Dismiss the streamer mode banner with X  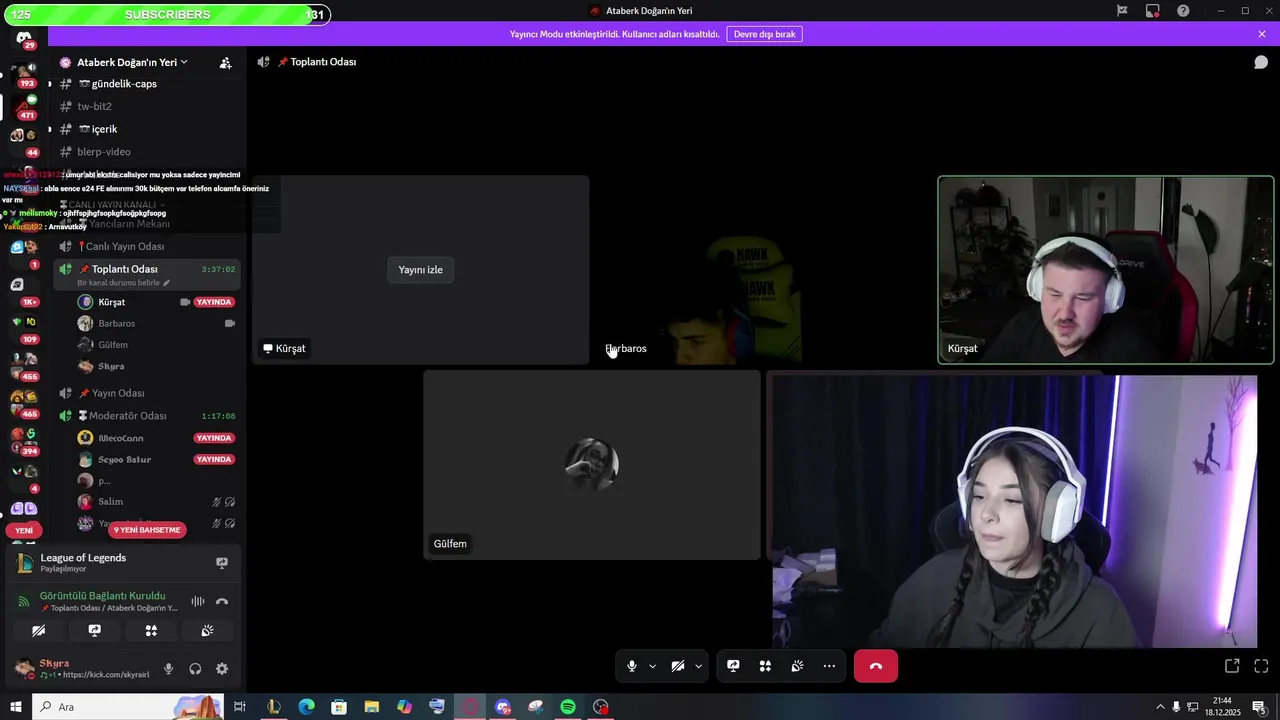click(1262, 34)
